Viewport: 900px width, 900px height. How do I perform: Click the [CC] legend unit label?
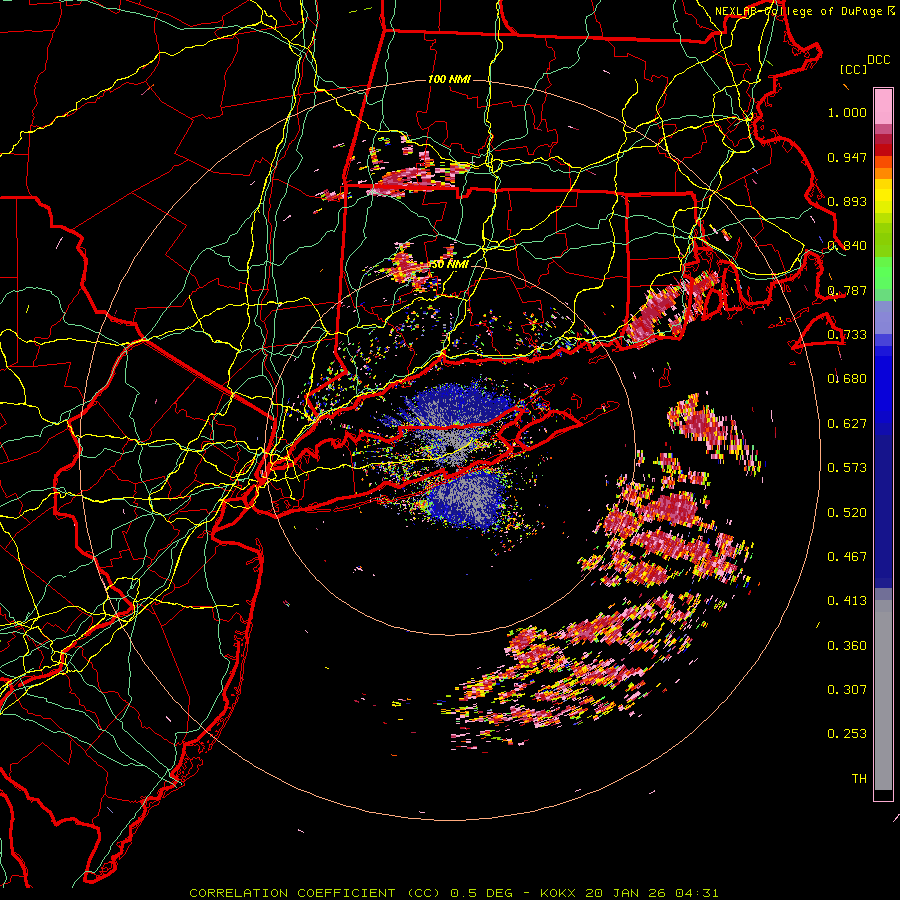(x=853, y=69)
